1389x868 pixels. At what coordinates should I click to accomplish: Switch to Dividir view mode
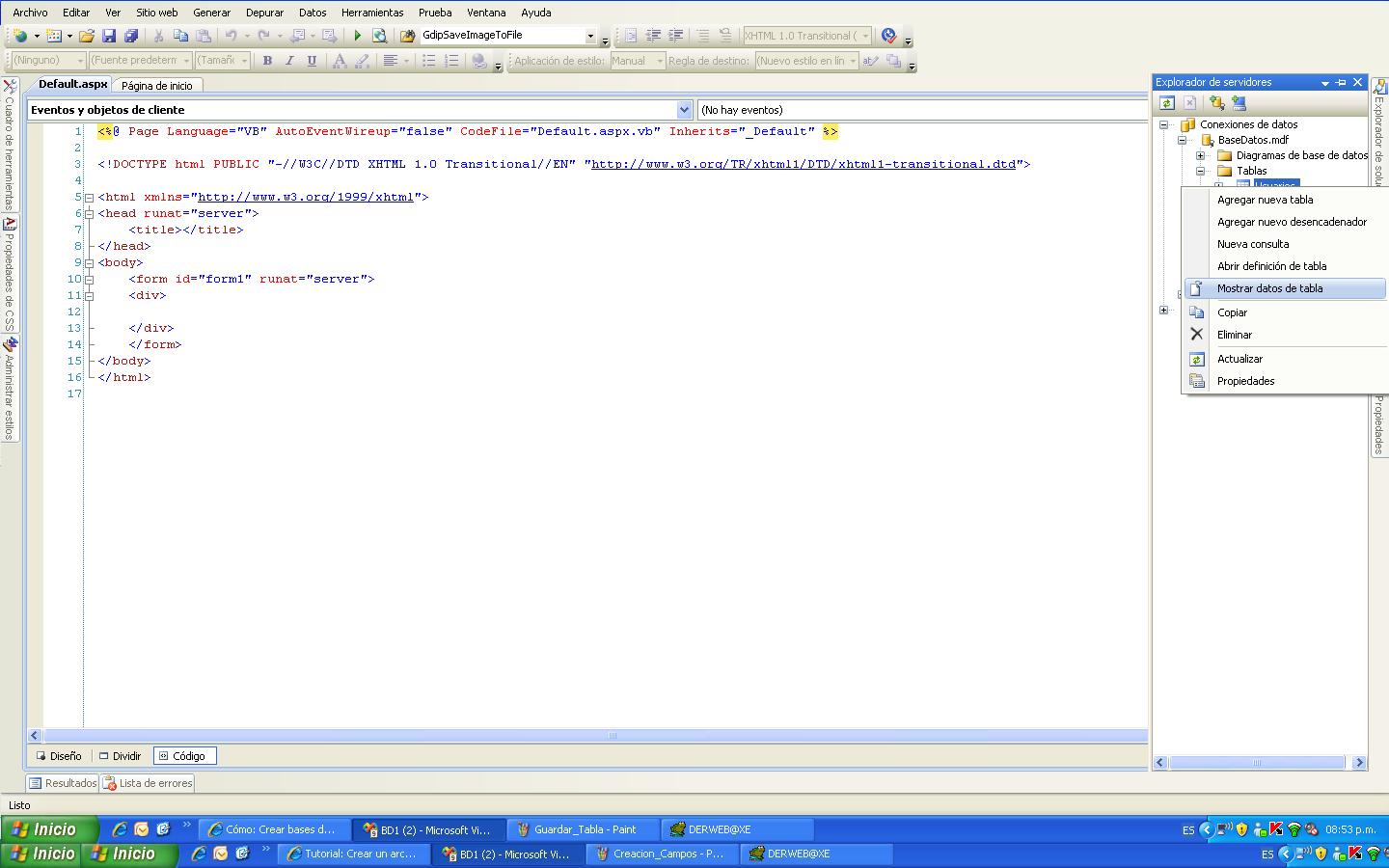click(120, 755)
